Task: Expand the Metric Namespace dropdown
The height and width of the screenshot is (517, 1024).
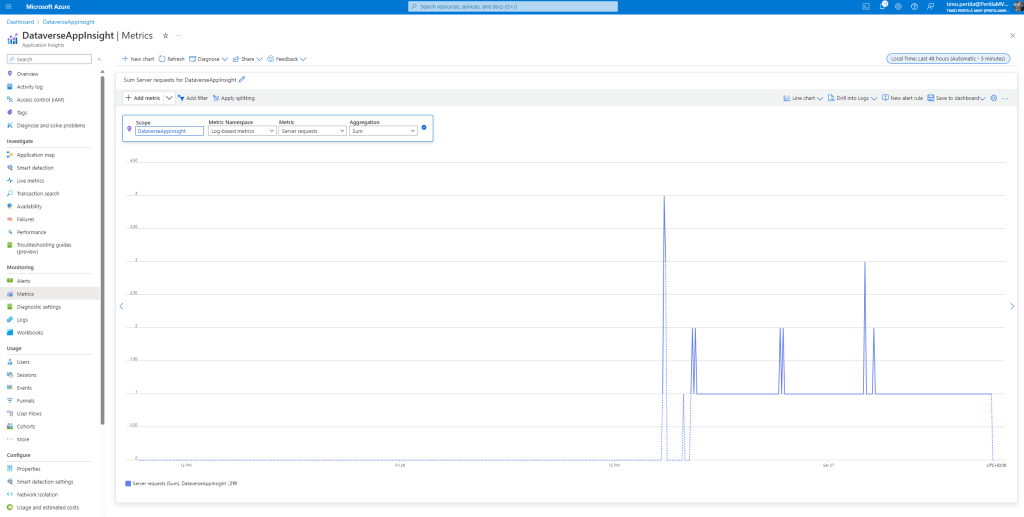Action: tap(242, 131)
